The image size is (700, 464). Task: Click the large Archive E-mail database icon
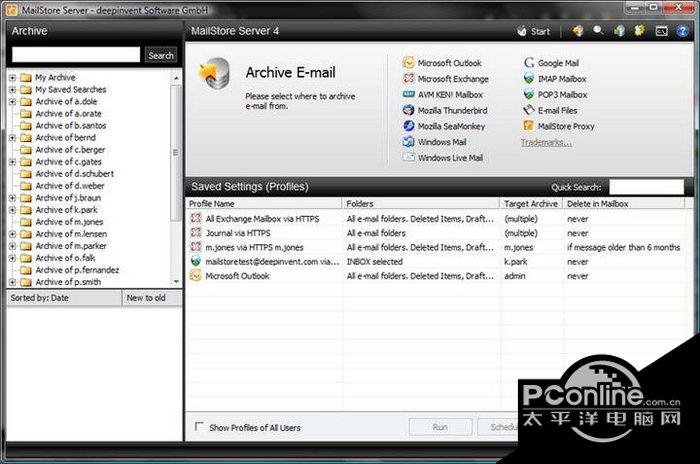click(215, 74)
